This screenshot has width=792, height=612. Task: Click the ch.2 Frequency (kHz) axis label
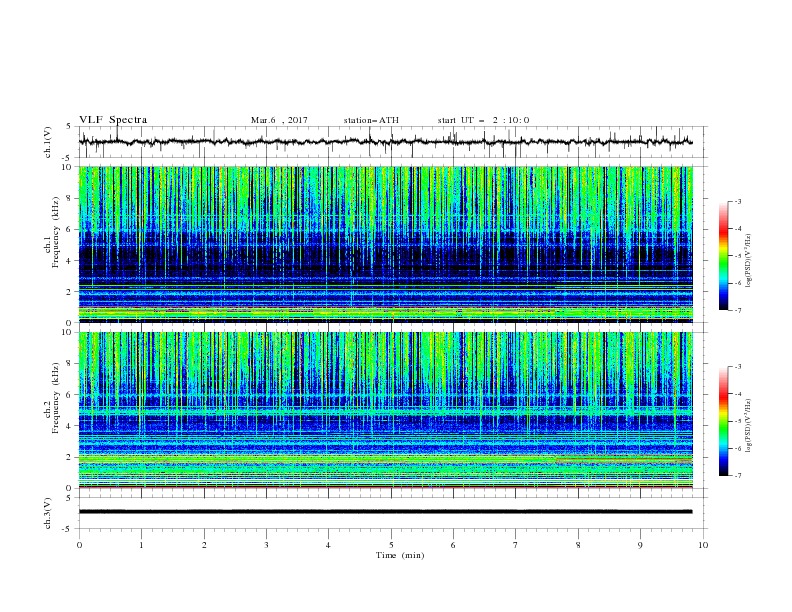[52, 398]
